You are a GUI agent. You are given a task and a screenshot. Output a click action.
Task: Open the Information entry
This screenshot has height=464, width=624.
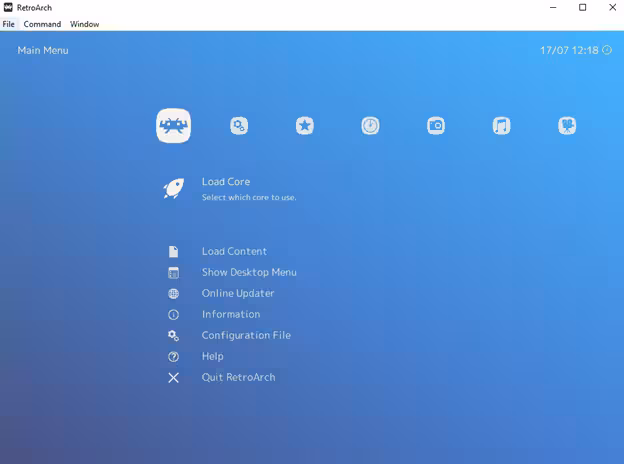click(231, 314)
